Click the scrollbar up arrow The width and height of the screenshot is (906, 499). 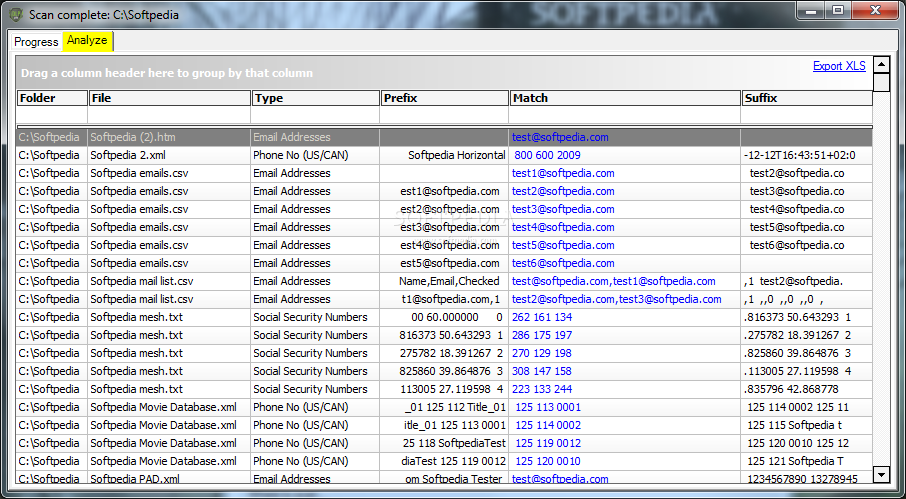pos(881,64)
